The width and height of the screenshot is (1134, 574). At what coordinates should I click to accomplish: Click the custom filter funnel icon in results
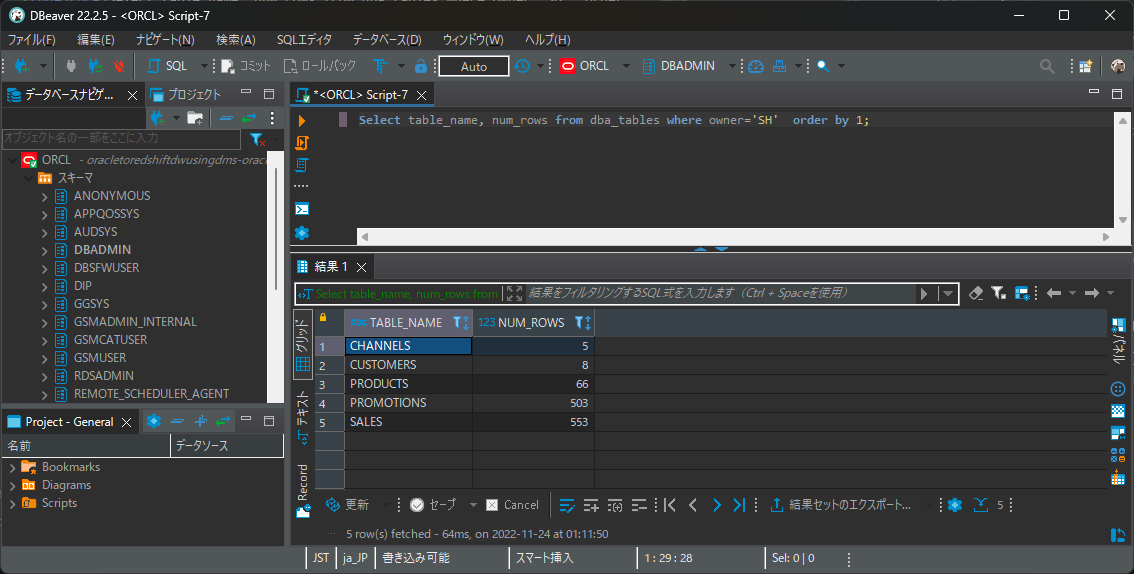pos(999,293)
